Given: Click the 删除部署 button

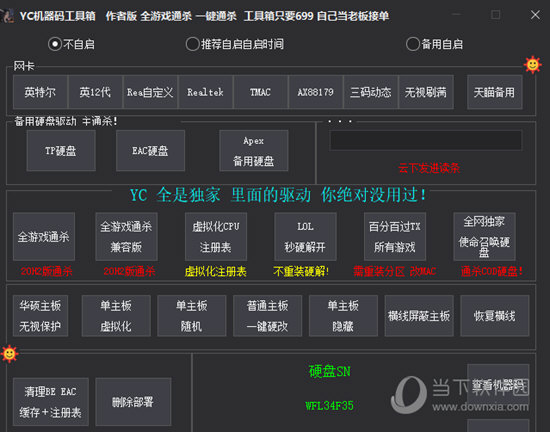Looking at the screenshot, I should coord(133,401).
